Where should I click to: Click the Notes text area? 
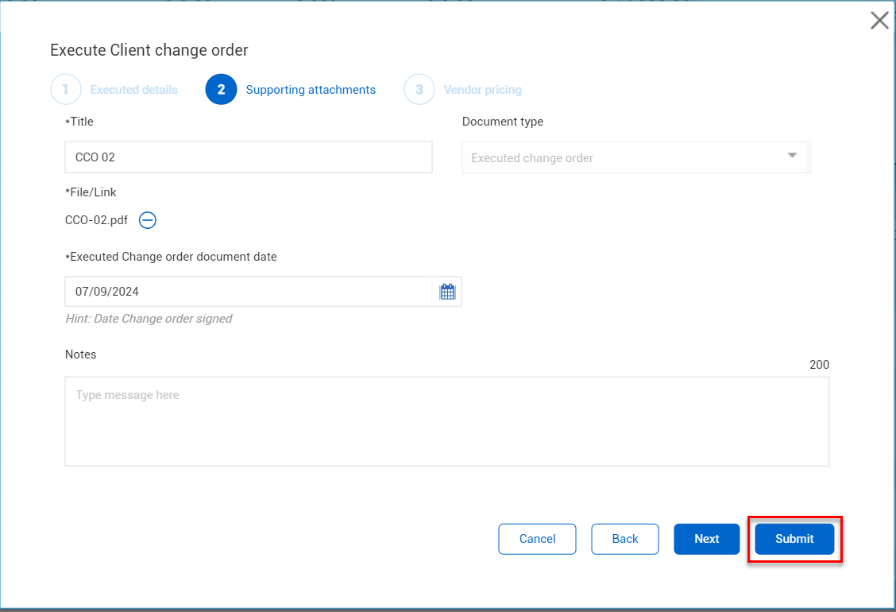(447, 421)
